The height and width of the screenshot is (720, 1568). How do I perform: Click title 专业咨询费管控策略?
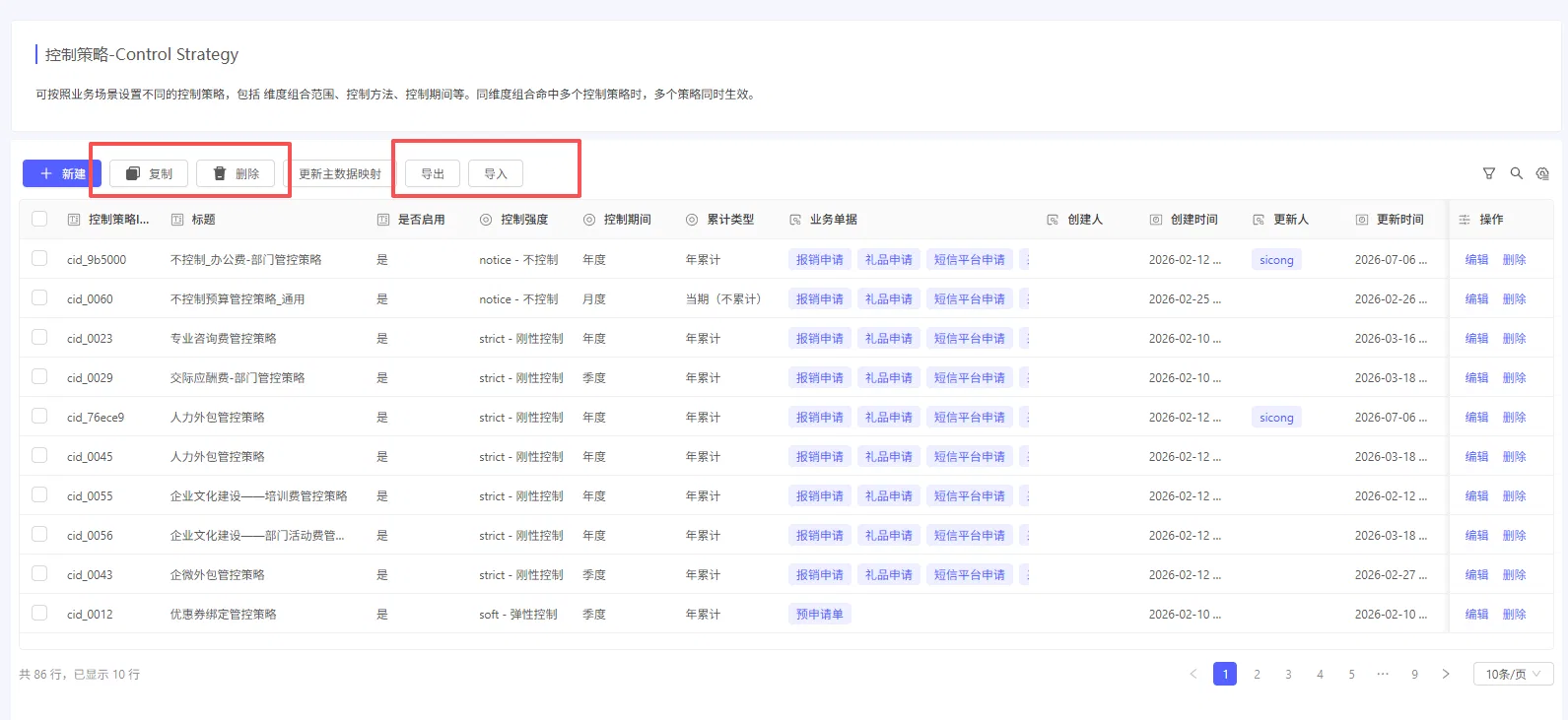click(x=224, y=339)
